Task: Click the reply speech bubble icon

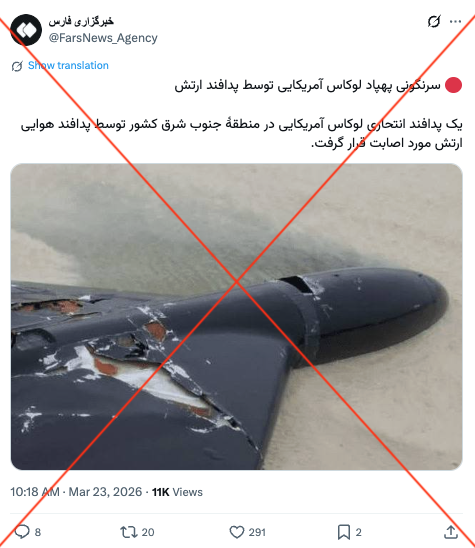Action: pos(22,532)
